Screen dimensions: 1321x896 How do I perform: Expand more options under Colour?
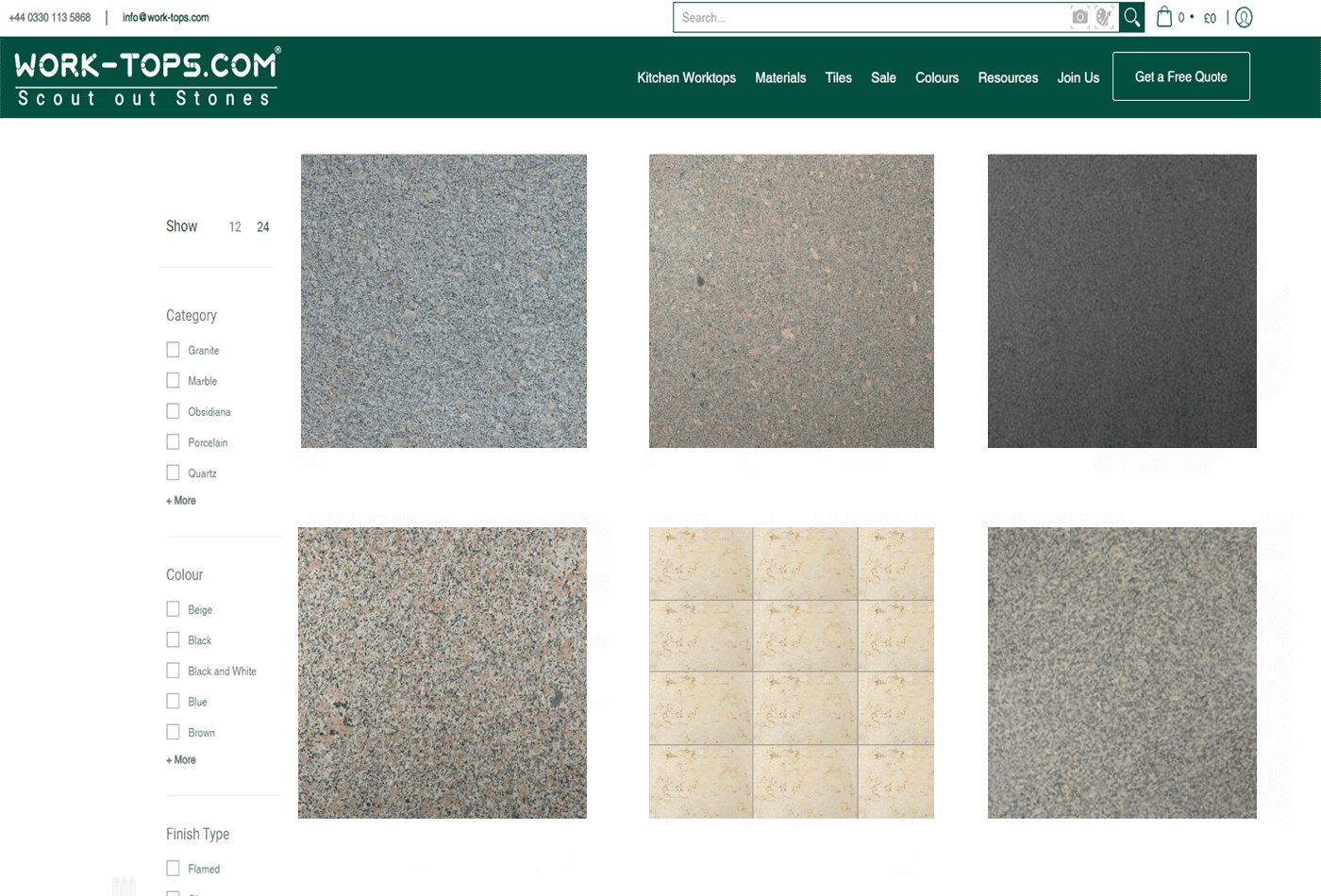pos(181,760)
